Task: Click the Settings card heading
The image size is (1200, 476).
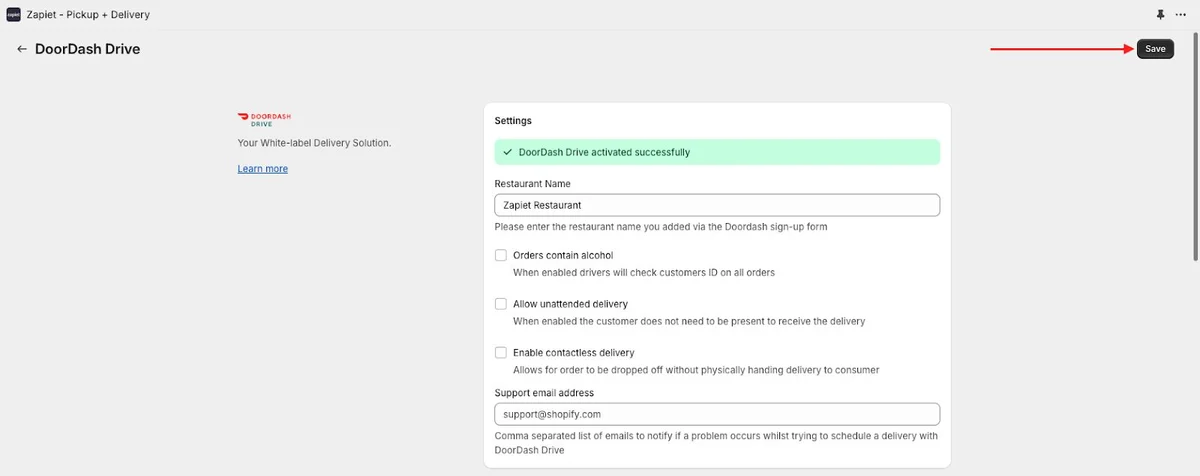Action: click(x=513, y=121)
